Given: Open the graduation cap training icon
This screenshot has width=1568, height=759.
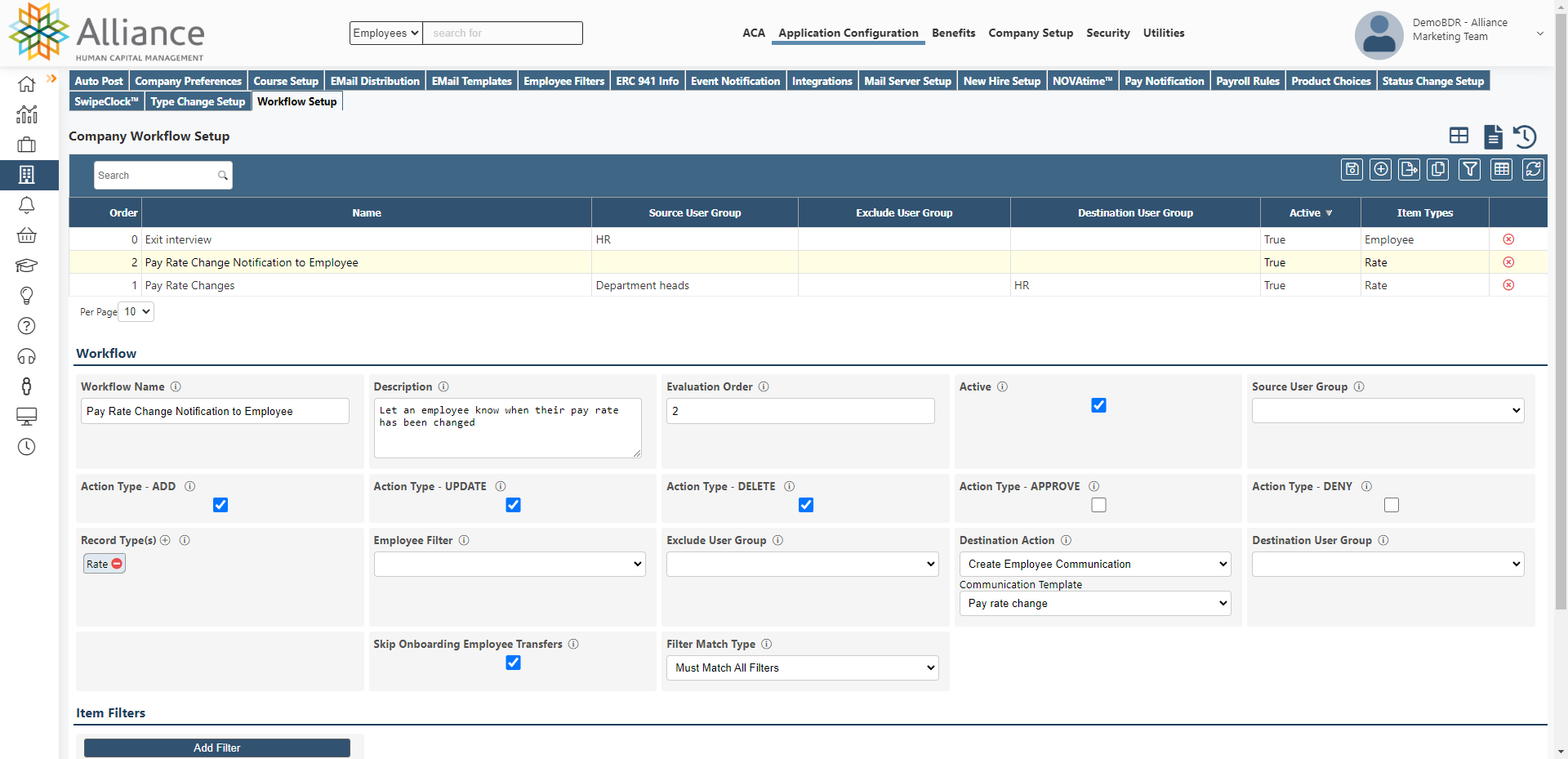Looking at the screenshot, I should 27,266.
